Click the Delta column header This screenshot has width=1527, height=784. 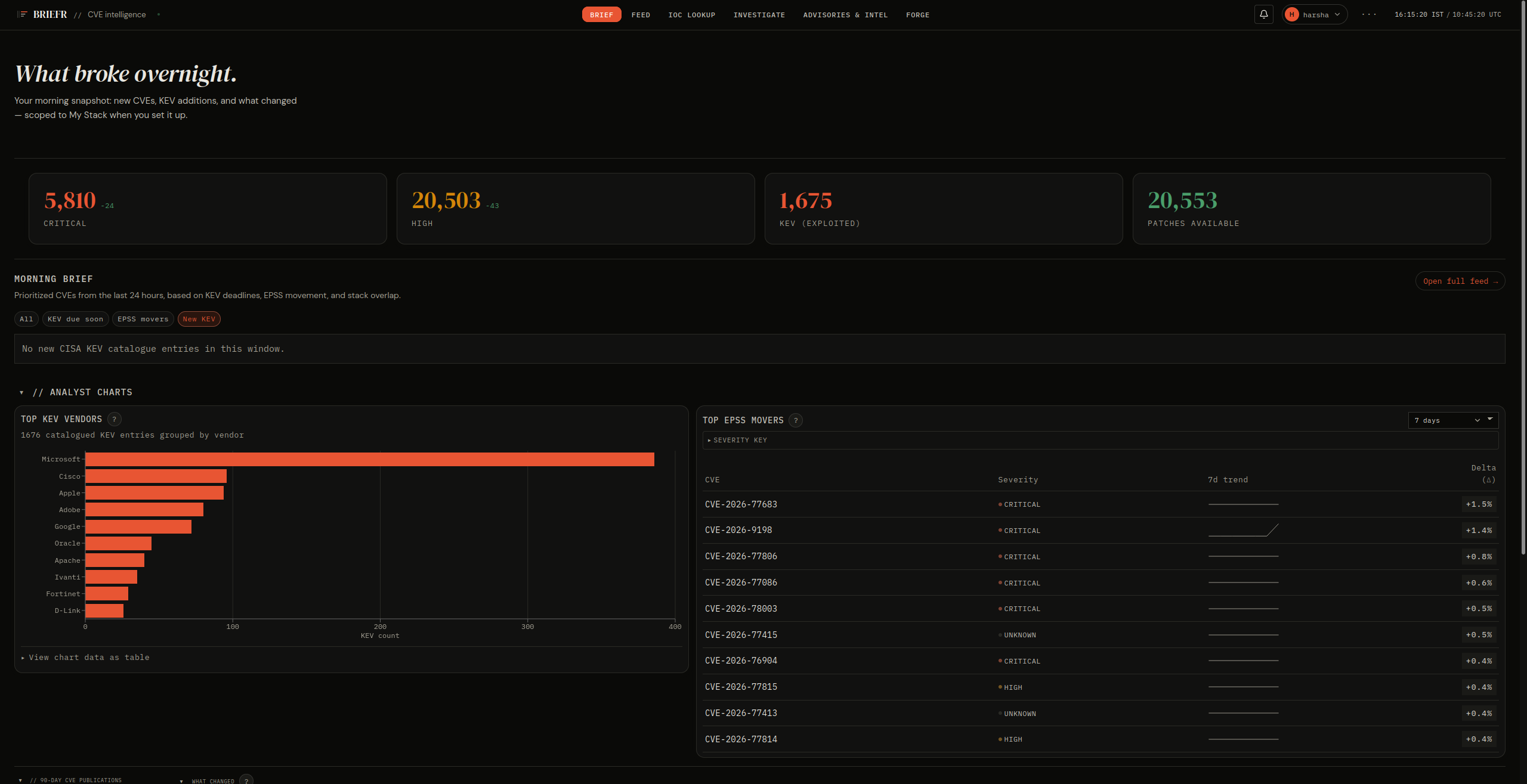pyautogui.click(x=1483, y=473)
